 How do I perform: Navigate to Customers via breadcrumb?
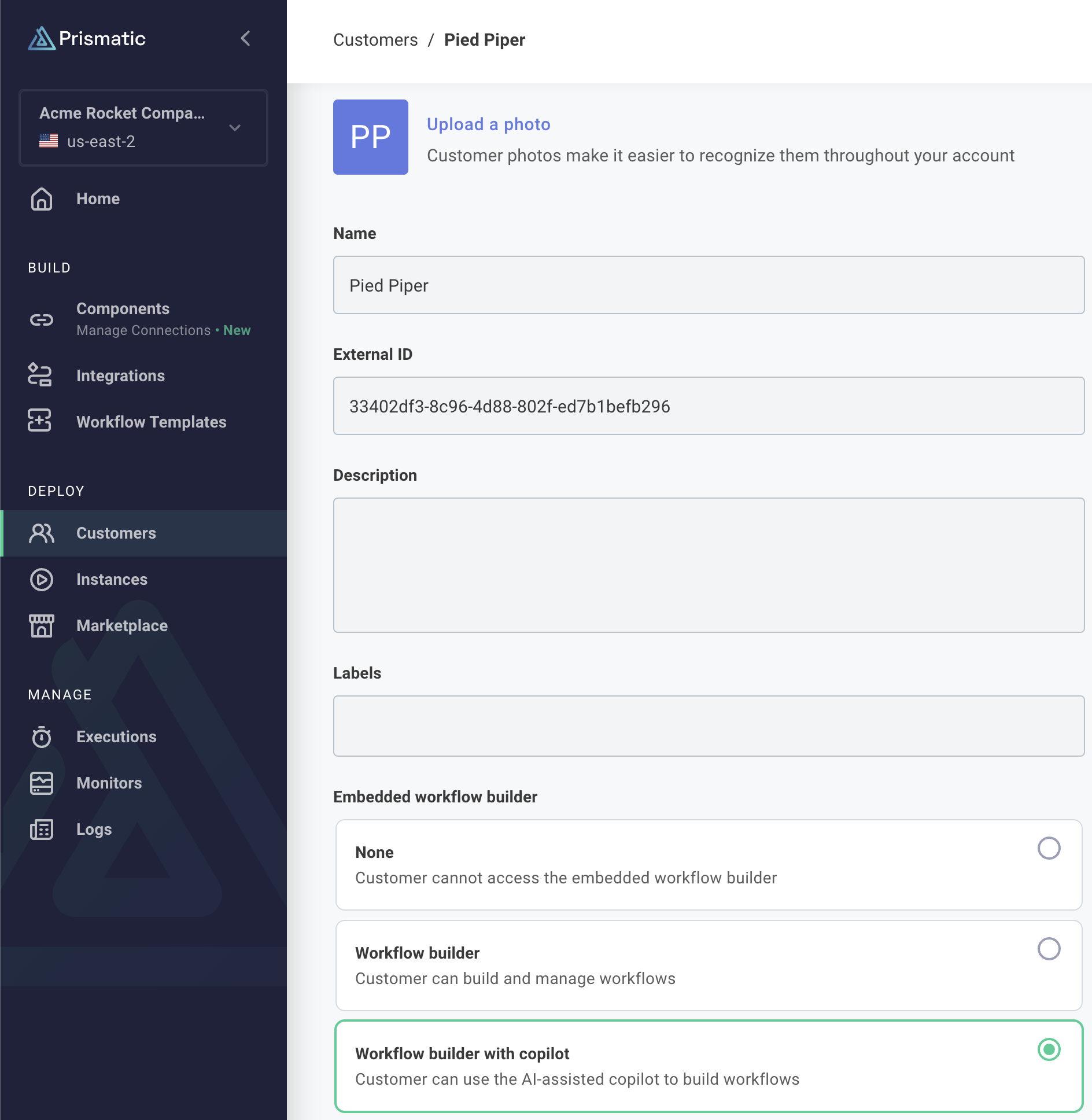pyautogui.click(x=375, y=39)
